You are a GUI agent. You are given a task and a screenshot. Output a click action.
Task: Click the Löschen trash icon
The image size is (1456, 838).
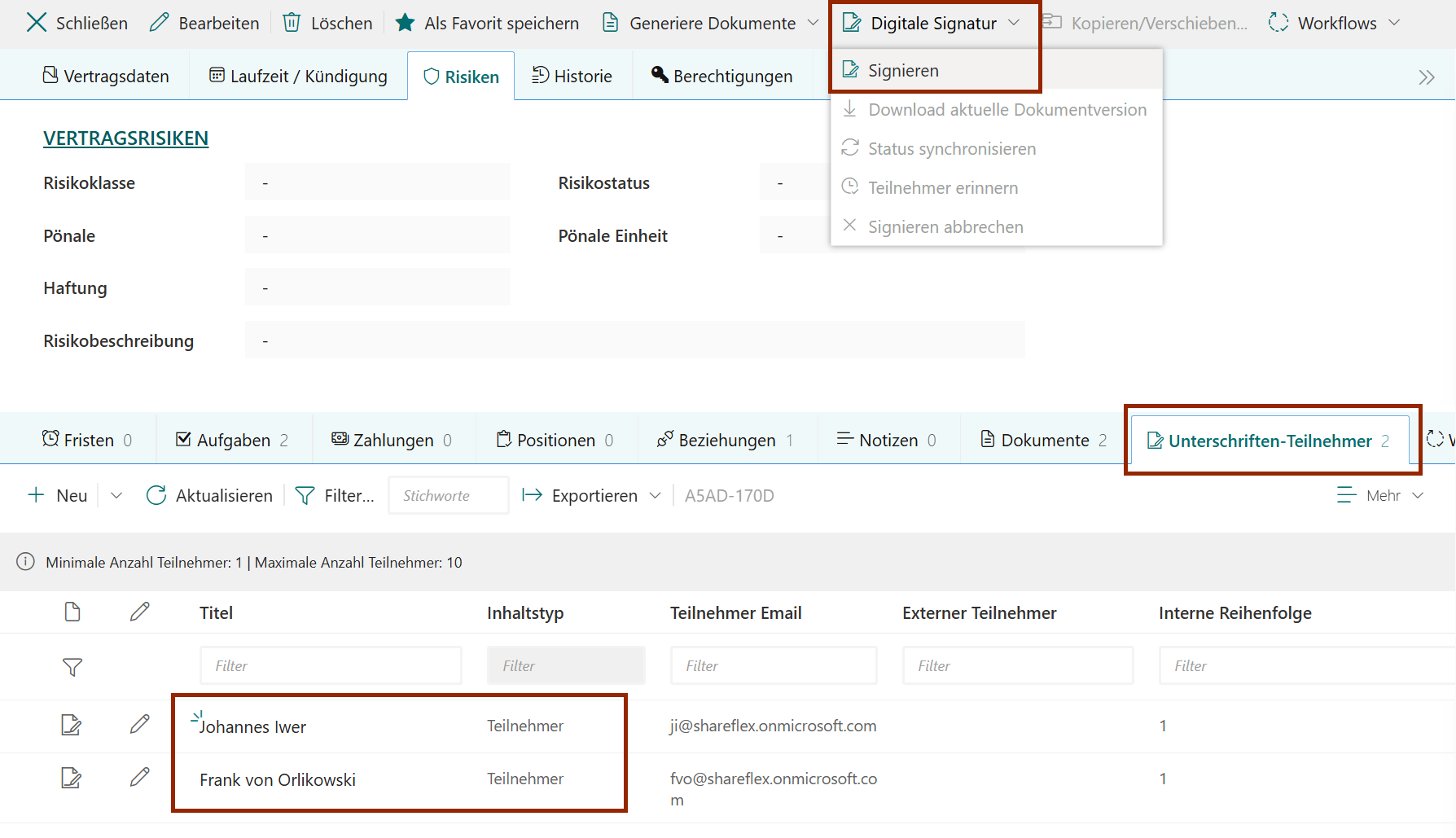292,23
